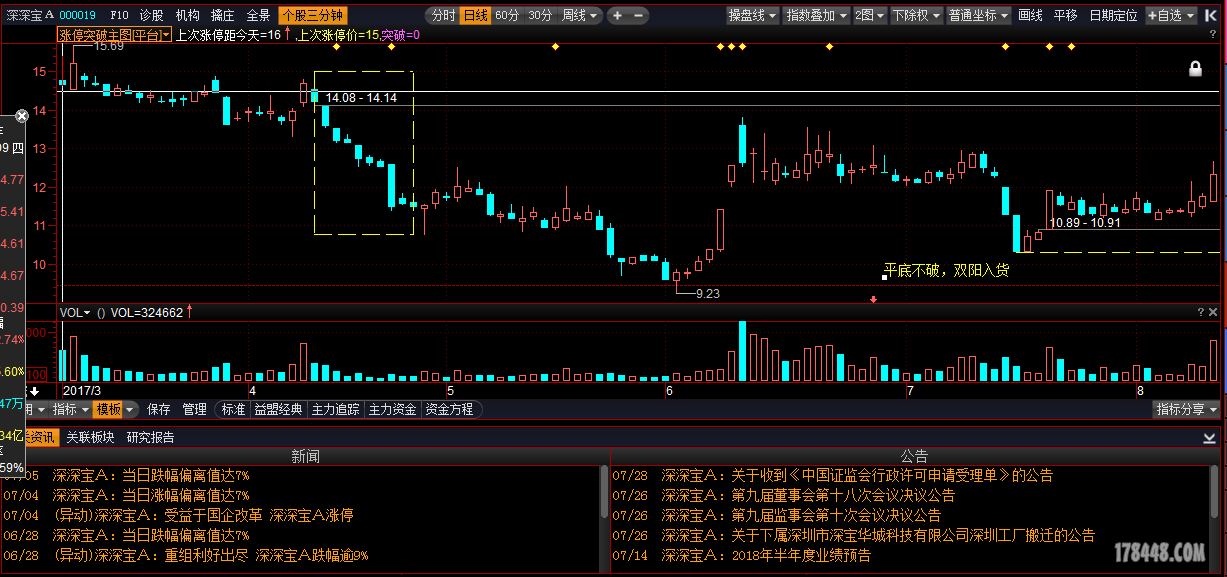Click the first yellow diamond event marker
This screenshot has height=577, width=1227.
click(x=336, y=47)
